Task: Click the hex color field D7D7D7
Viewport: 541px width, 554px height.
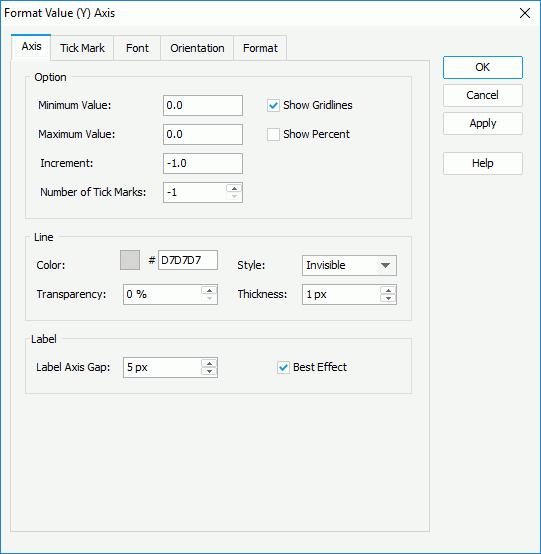Action: pos(188,260)
